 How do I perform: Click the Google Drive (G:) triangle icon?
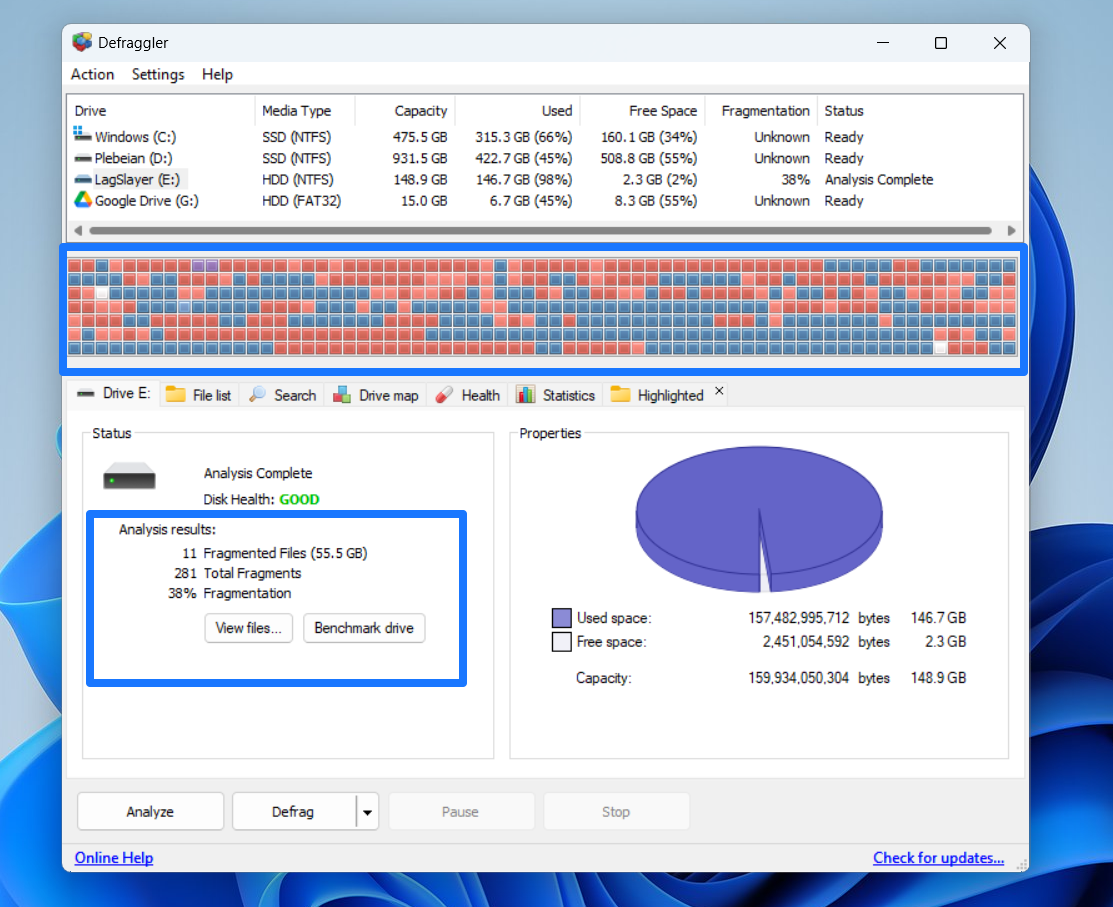click(81, 200)
